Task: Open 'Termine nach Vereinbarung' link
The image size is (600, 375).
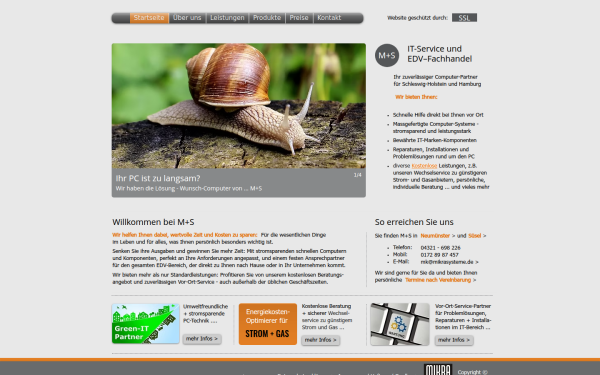Action: click(438, 280)
